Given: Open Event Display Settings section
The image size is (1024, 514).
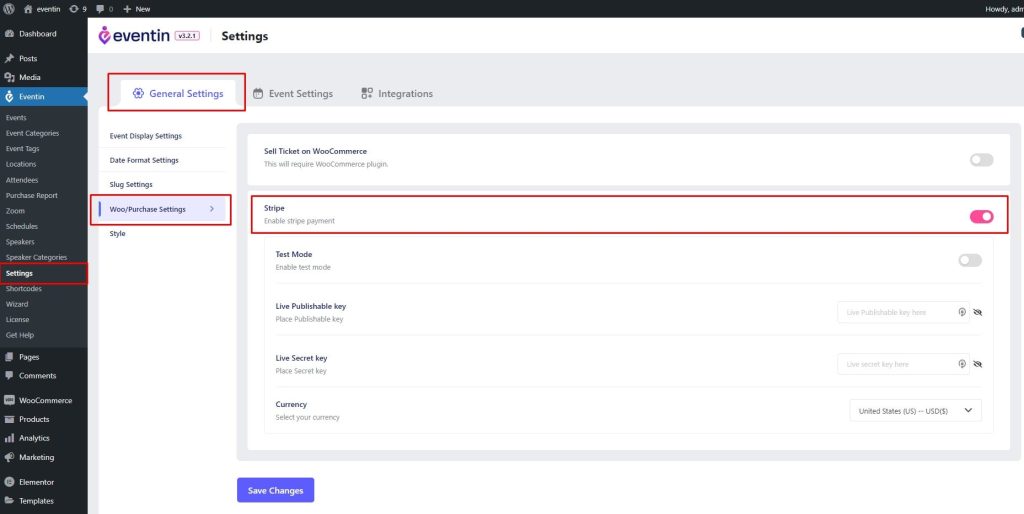Looking at the screenshot, I should [x=146, y=136].
